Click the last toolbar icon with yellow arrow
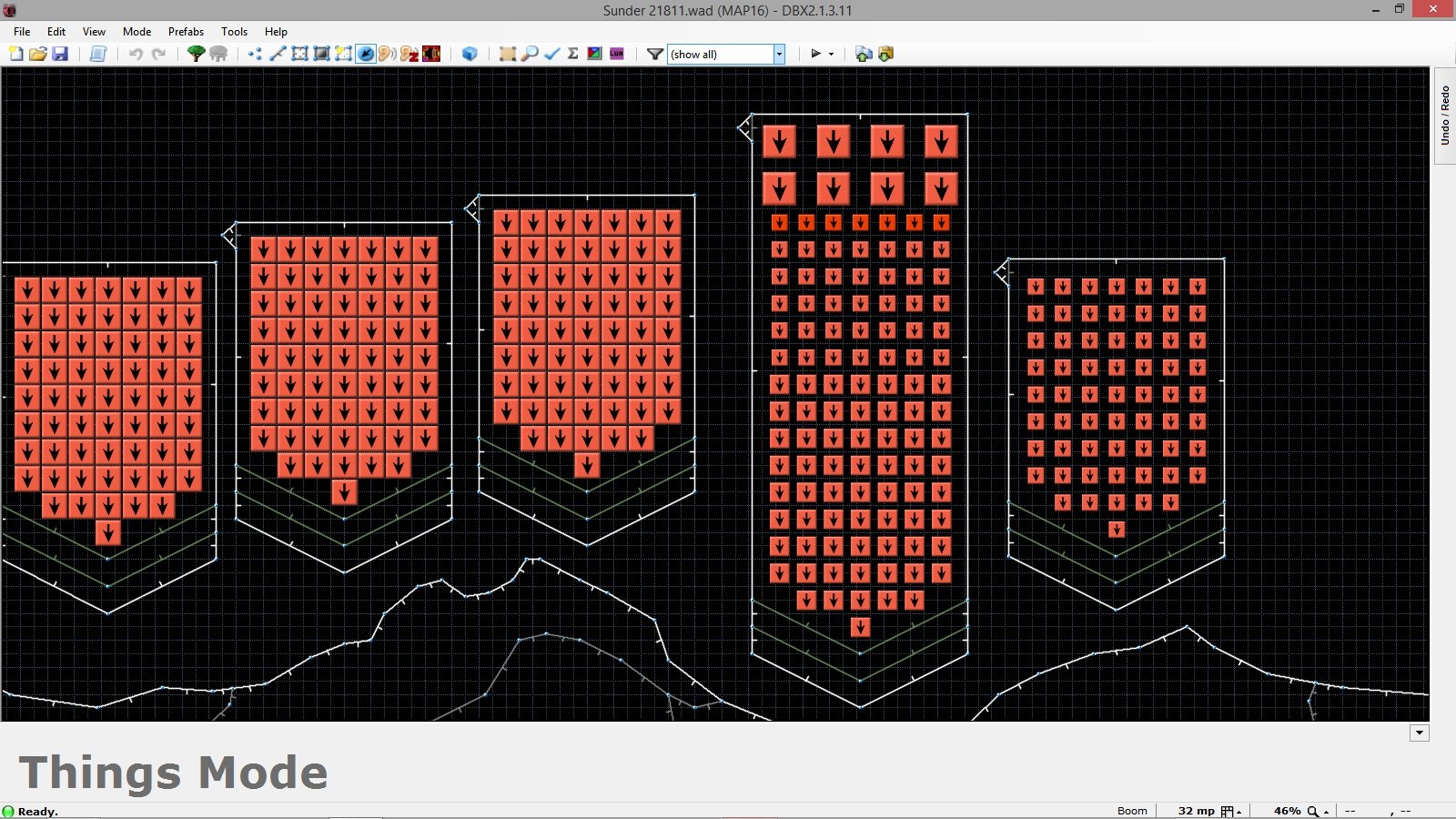The image size is (1456, 819). [885, 54]
